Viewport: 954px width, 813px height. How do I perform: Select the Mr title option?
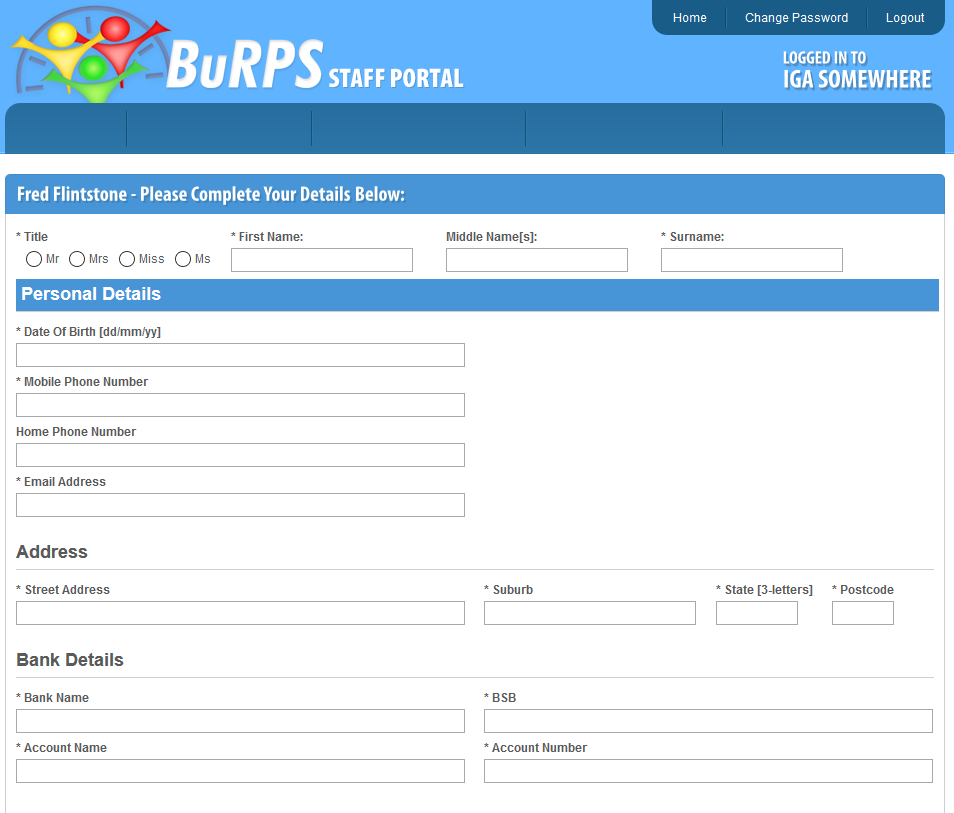[x=33, y=259]
